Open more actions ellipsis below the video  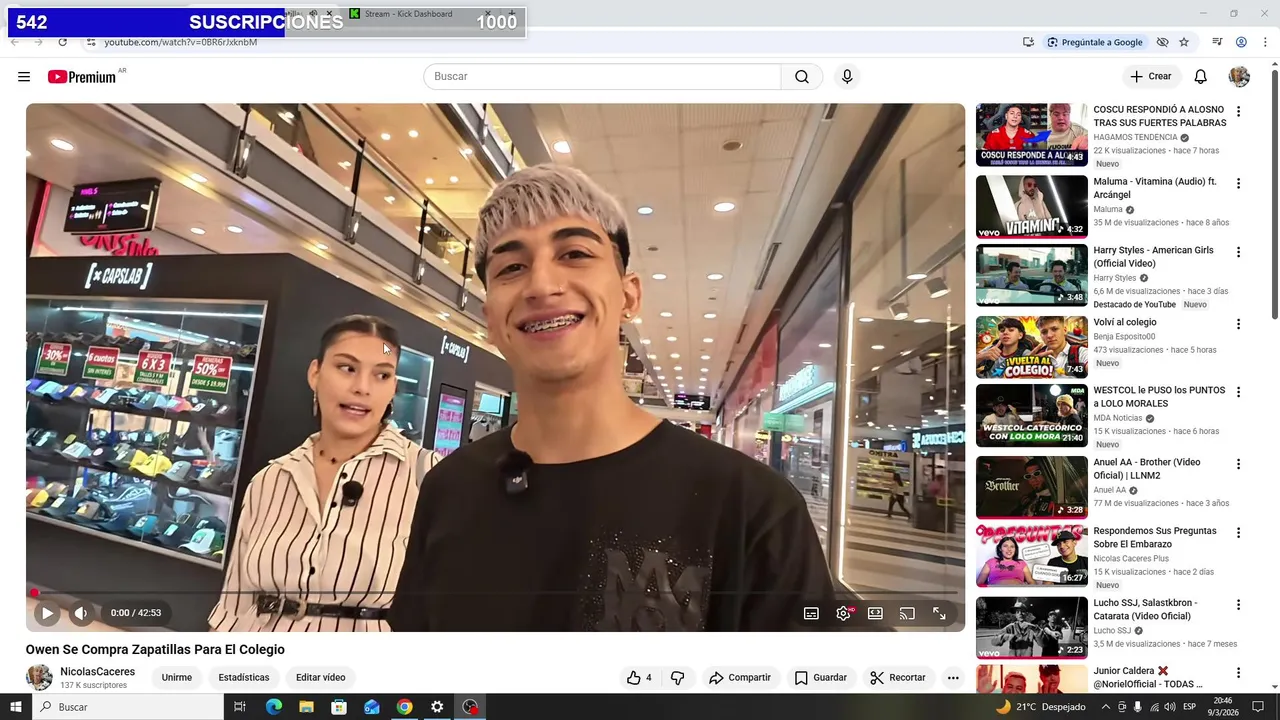coord(953,678)
